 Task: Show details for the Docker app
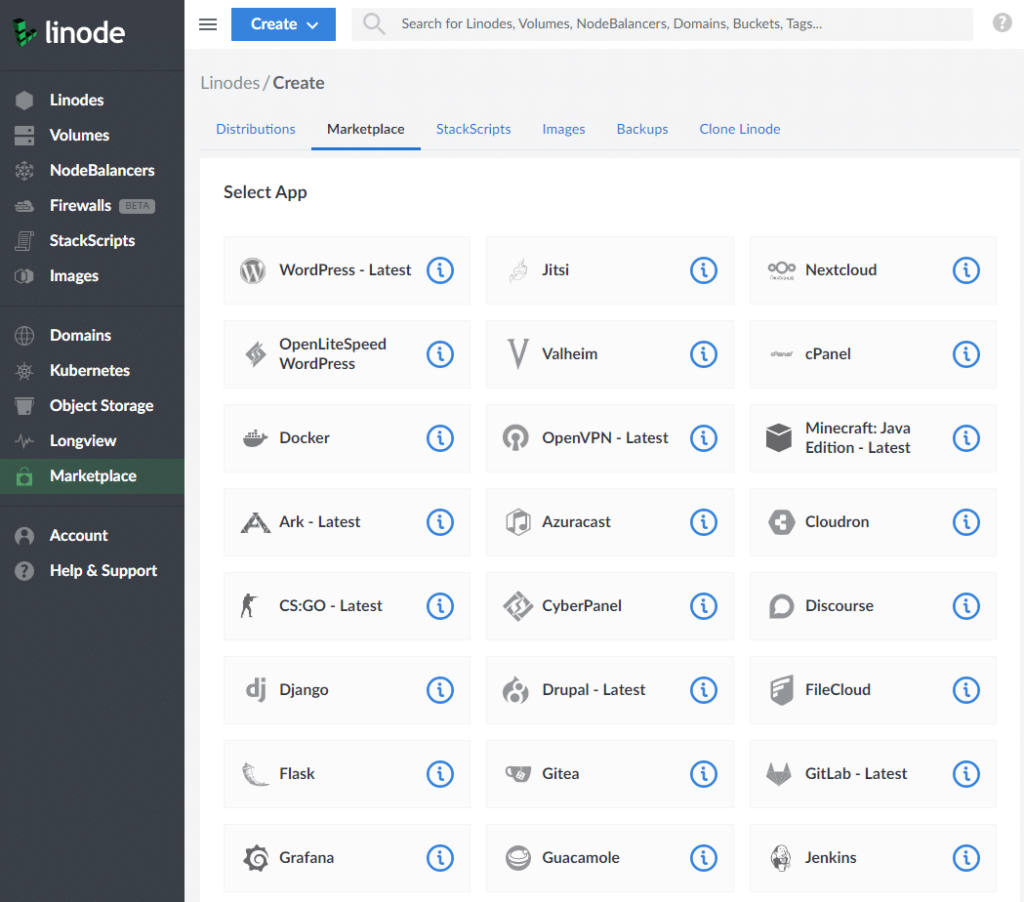[x=440, y=438]
